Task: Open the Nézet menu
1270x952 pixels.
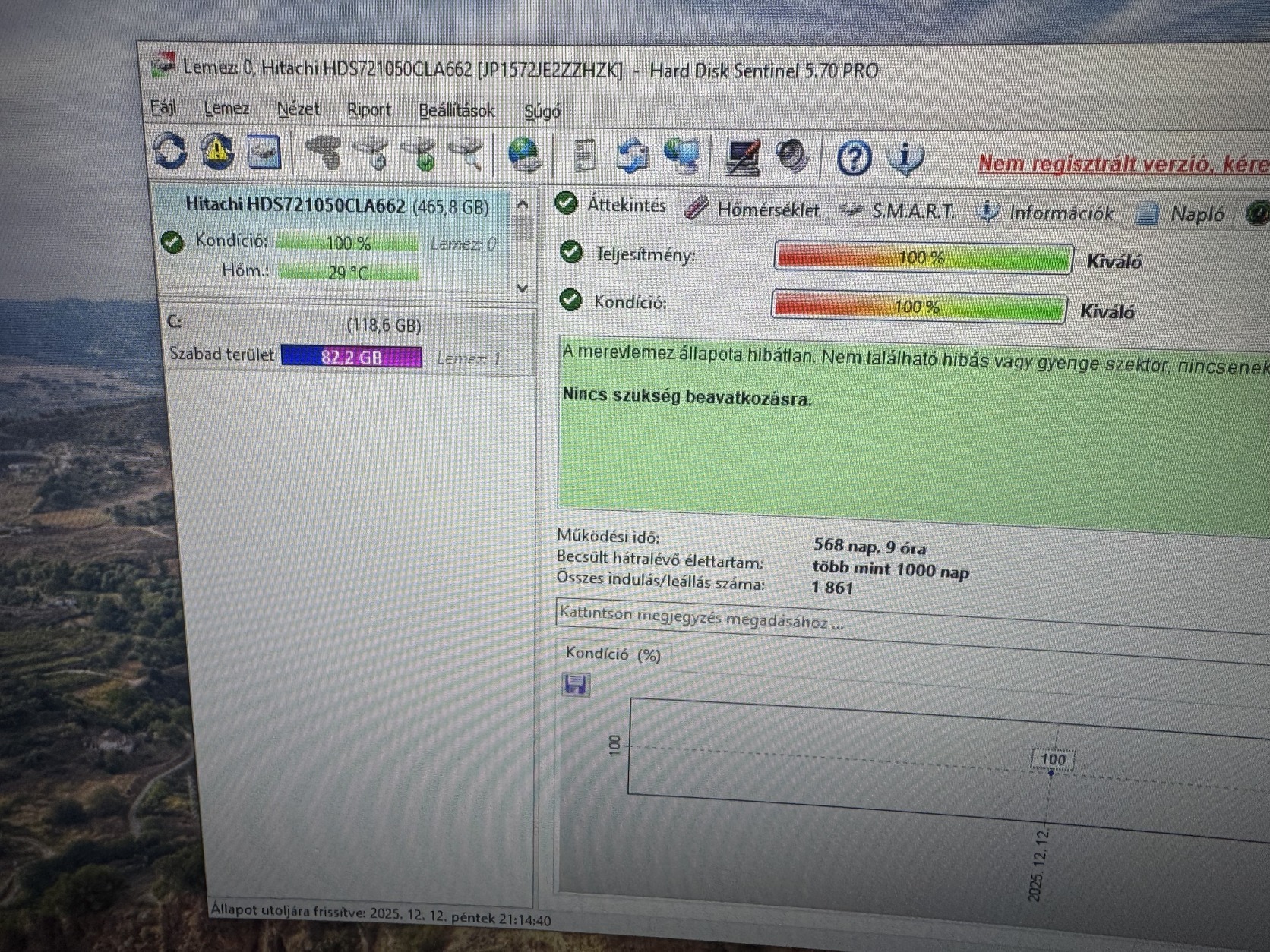Action: tap(298, 109)
